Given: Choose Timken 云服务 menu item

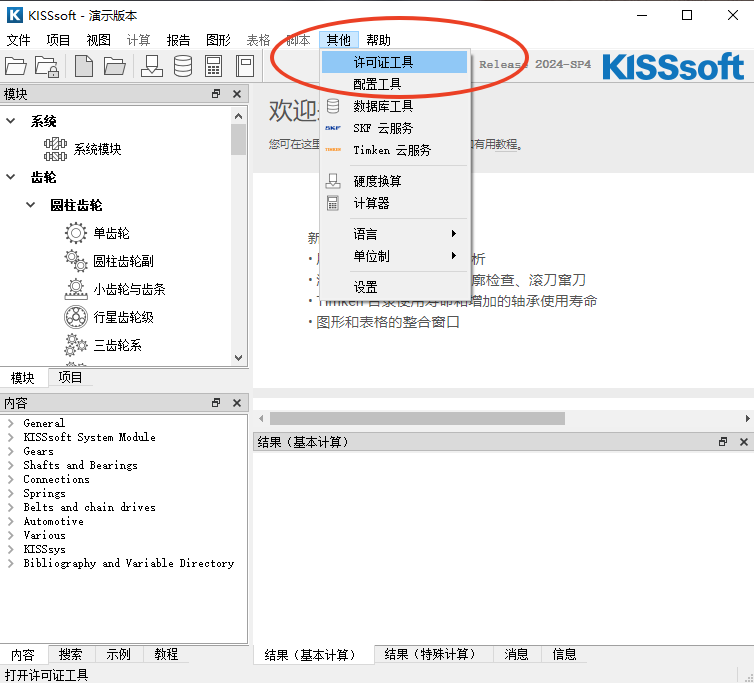Looking at the screenshot, I should [394, 150].
